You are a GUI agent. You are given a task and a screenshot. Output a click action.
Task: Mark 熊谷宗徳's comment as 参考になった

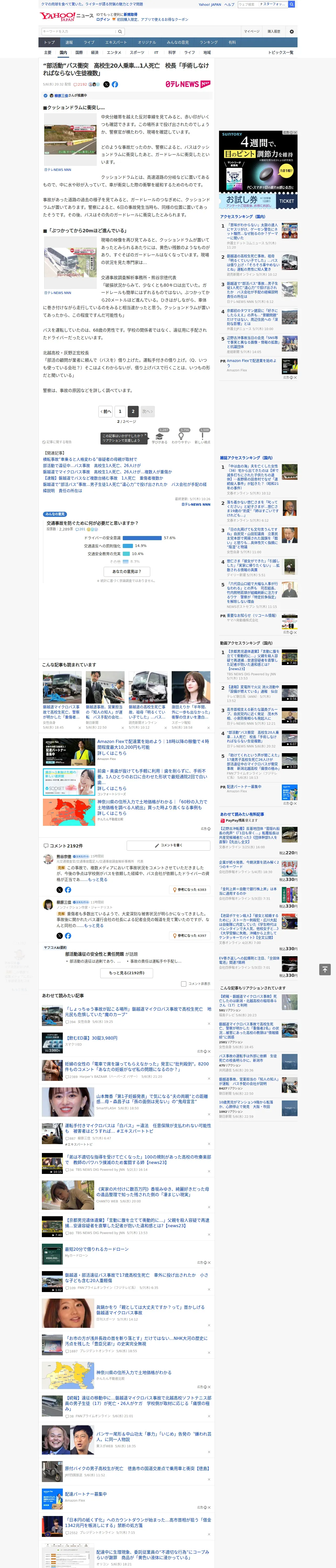click(190, 890)
